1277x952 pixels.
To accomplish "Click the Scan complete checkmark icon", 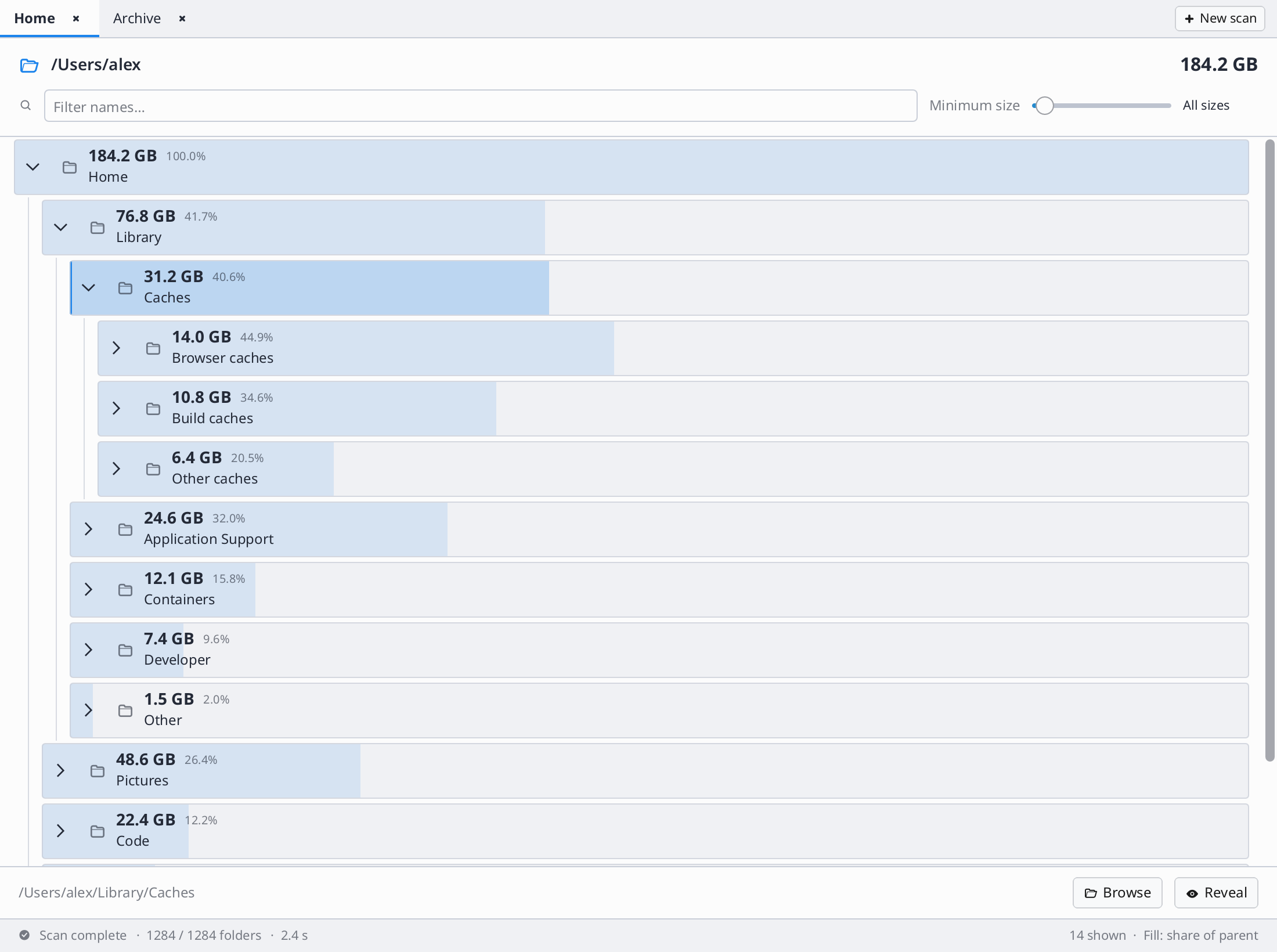I will pos(24,935).
